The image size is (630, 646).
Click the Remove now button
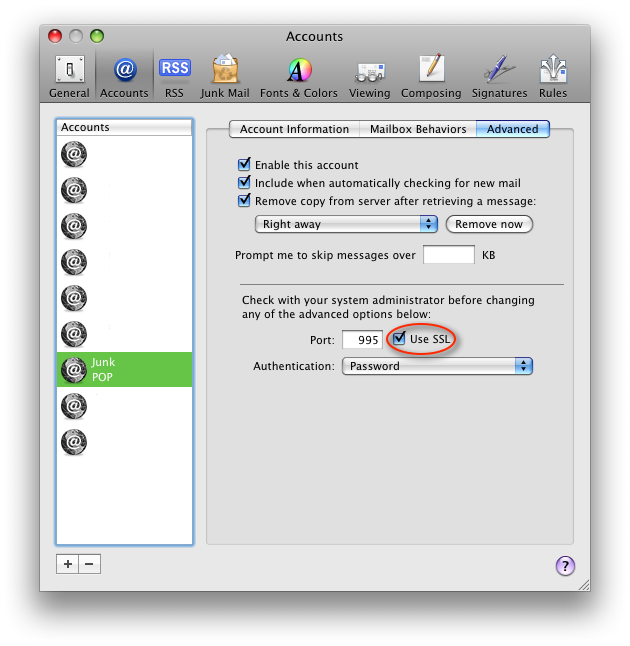(x=489, y=224)
